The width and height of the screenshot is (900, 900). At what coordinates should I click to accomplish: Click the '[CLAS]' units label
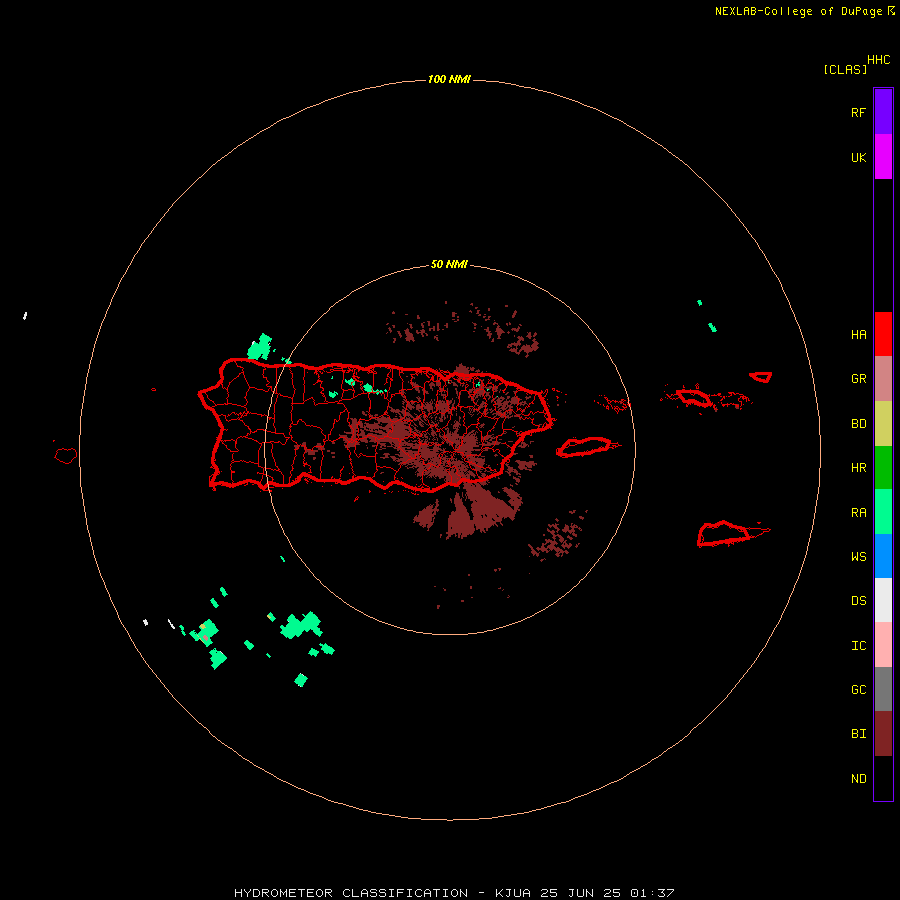[845, 69]
